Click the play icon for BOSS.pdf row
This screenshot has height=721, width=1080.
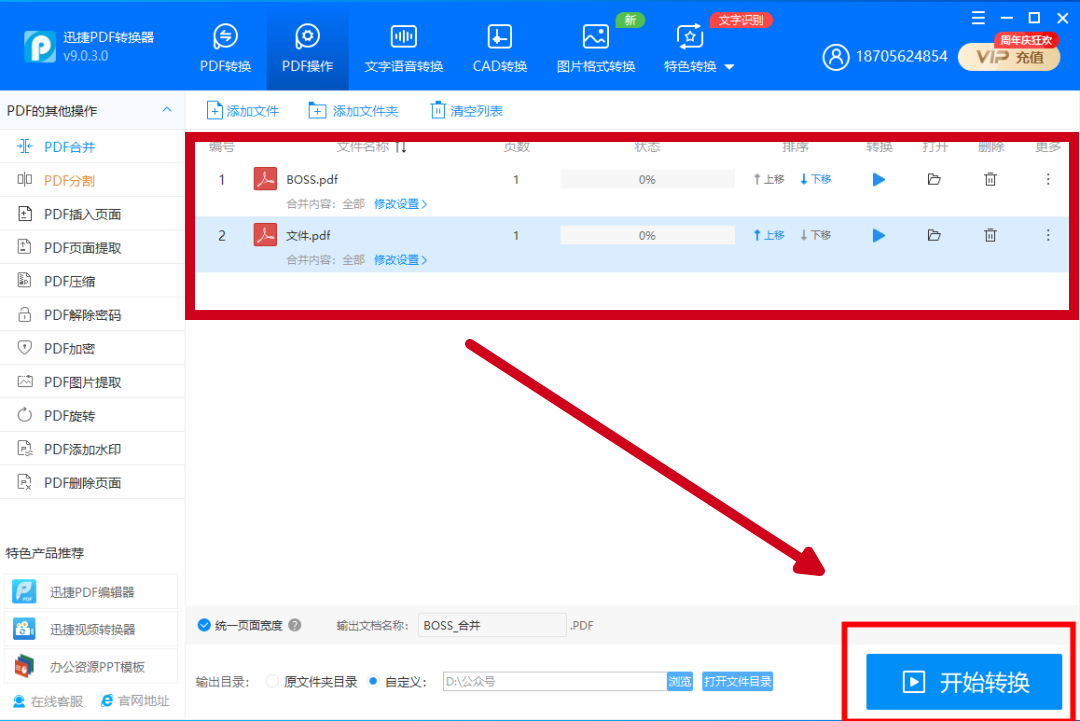[x=879, y=180]
